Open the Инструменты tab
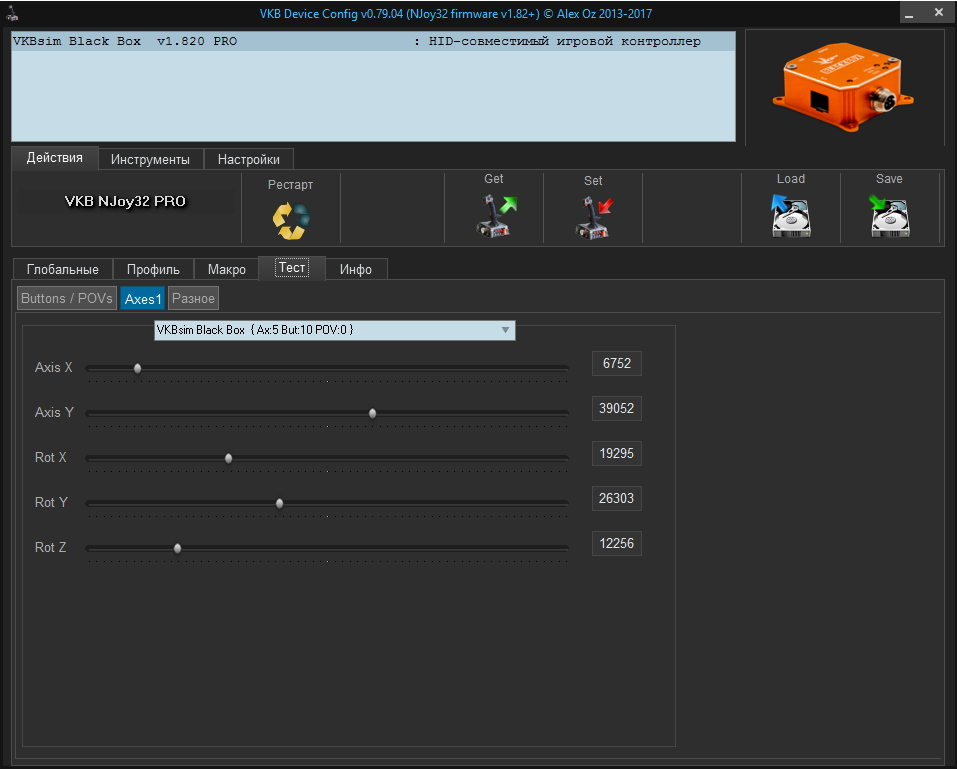This screenshot has width=957, height=769. [x=150, y=159]
